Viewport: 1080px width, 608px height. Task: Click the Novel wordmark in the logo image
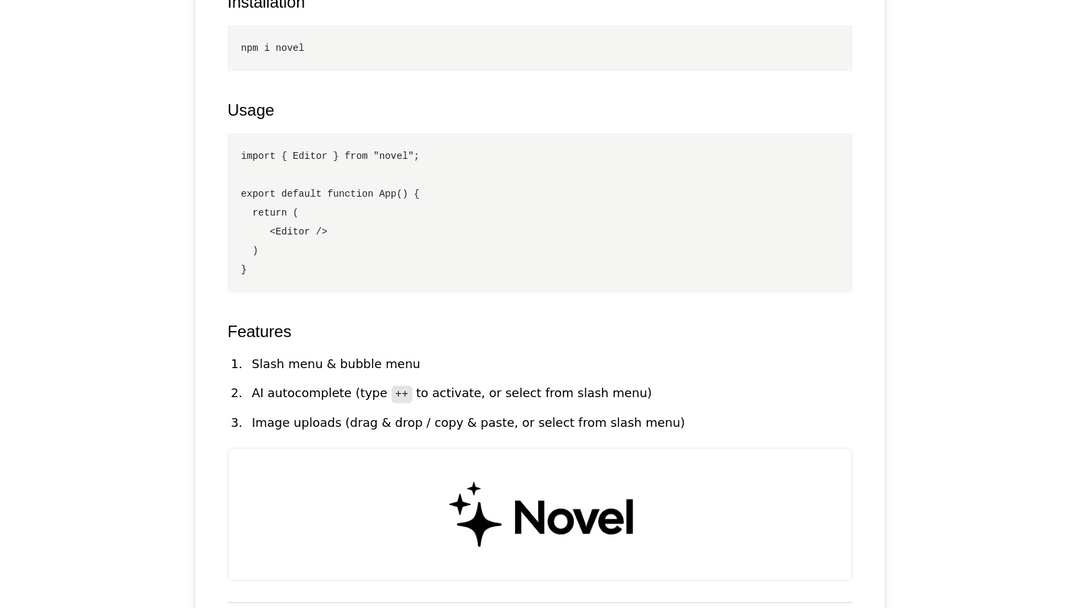[573, 518]
